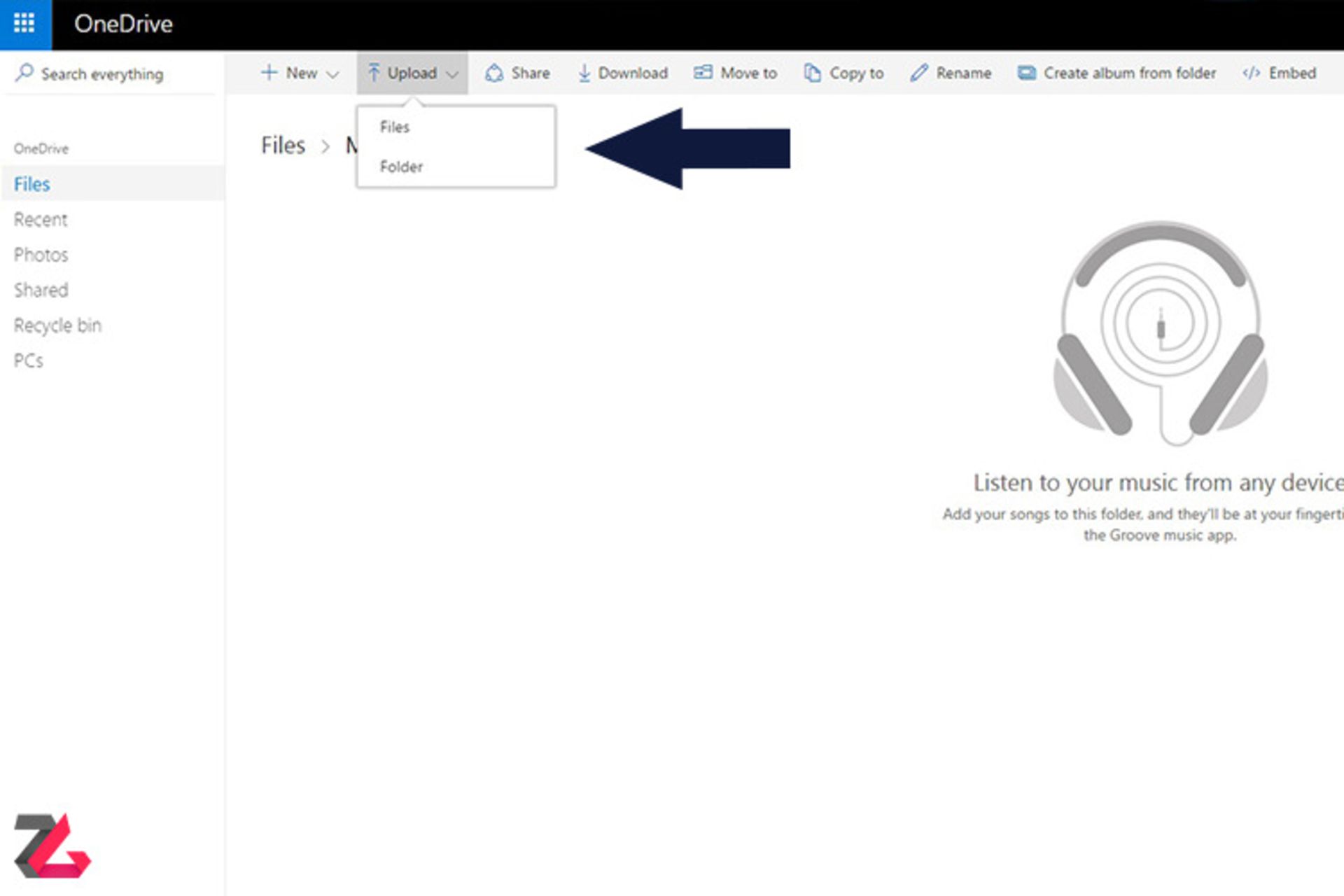Open Recycle bin in sidebar
The height and width of the screenshot is (896, 1344).
57,325
